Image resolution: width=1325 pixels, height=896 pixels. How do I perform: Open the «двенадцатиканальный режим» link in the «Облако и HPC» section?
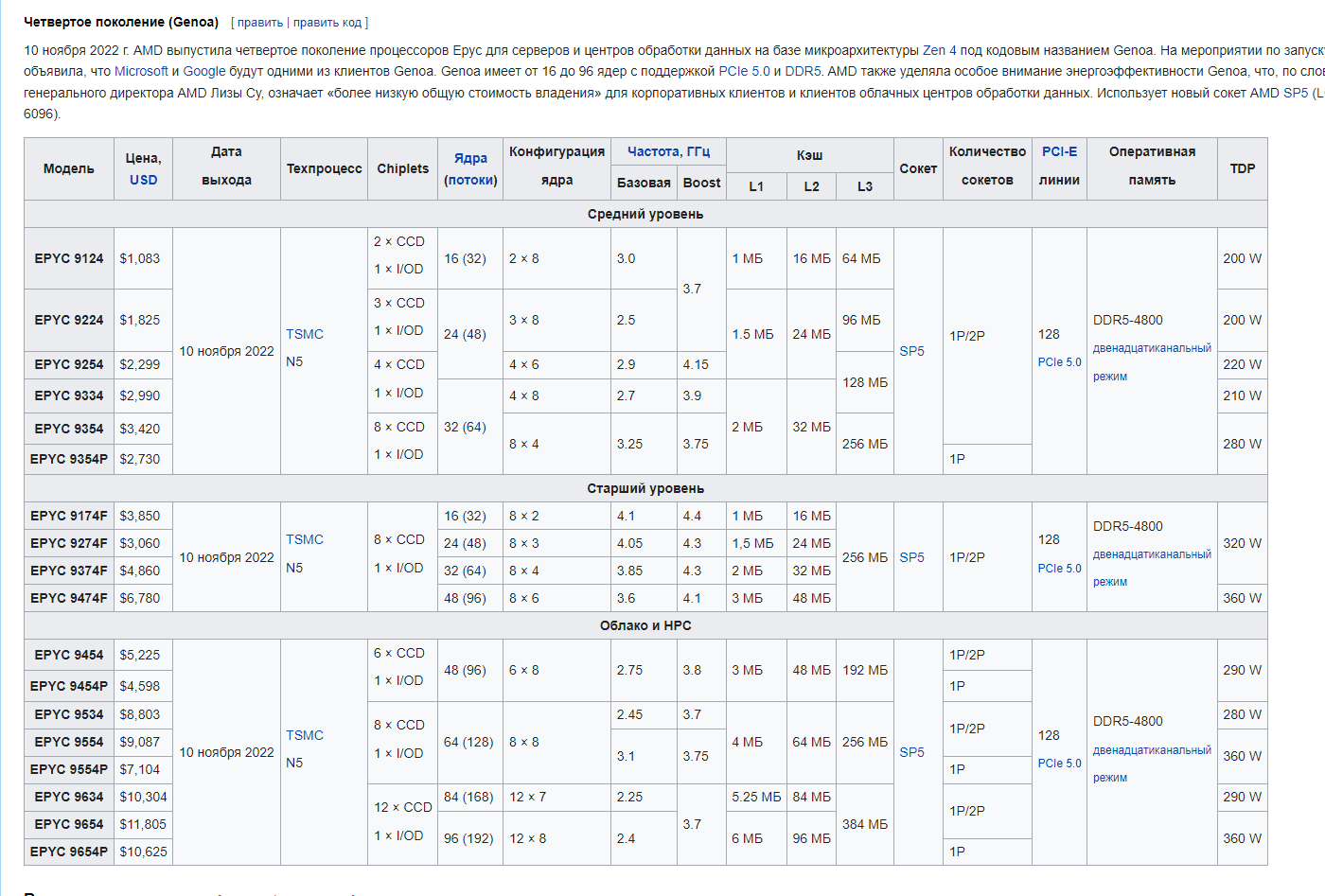coord(1152,764)
